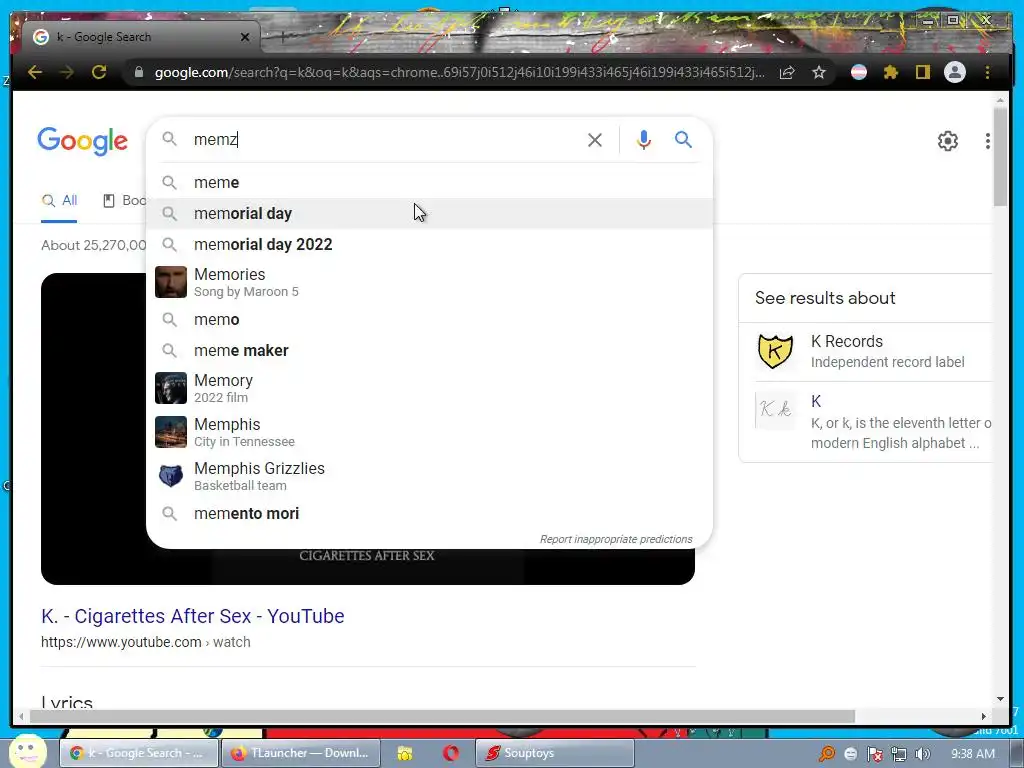Click the network tray icon
Screen dimensions: 1024x768
[899, 754]
